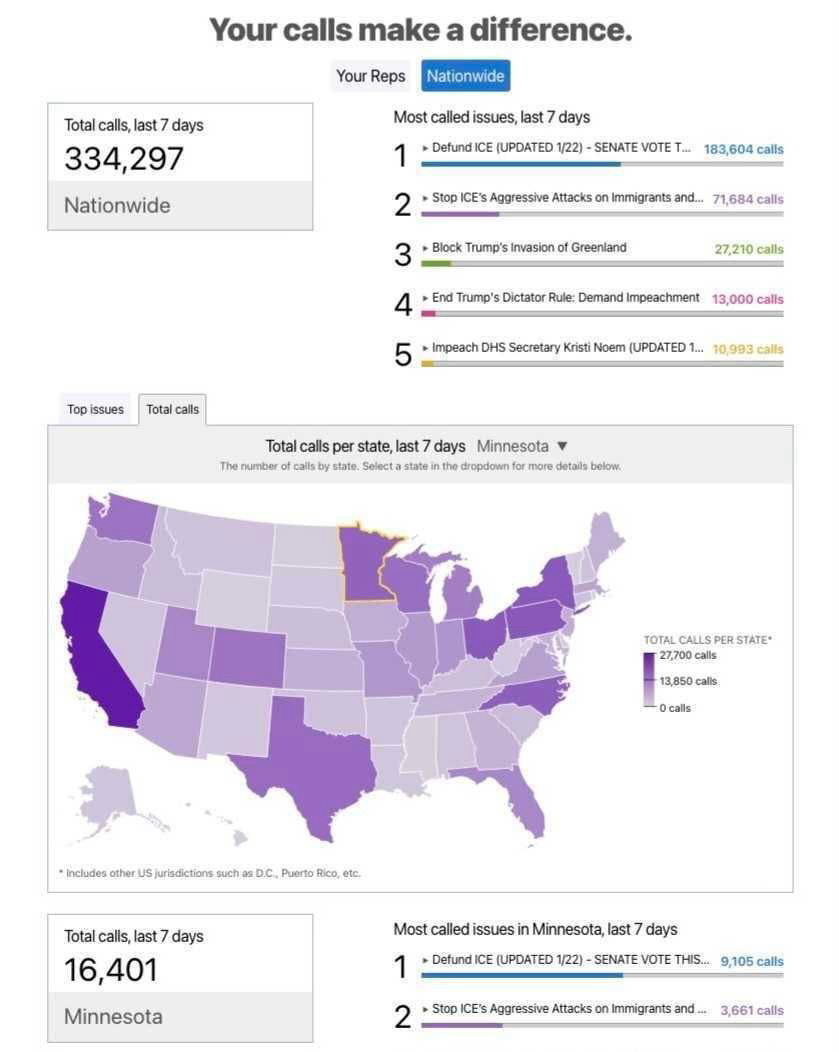
Task: Click the 183,604 calls link
Action: tap(743, 149)
